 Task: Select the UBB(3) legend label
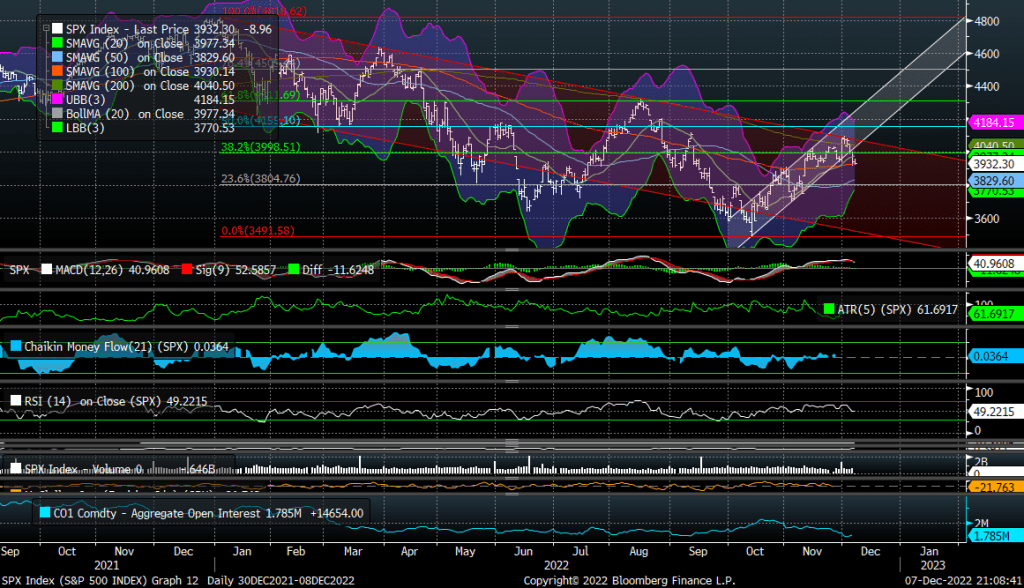pos(86,99)
